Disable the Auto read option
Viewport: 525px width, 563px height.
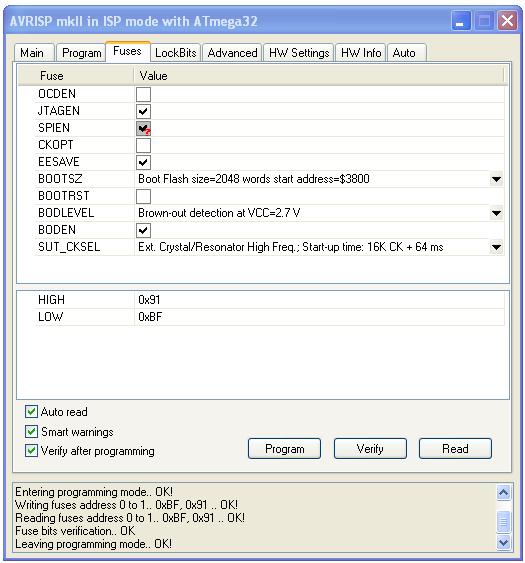coord(31,411)
